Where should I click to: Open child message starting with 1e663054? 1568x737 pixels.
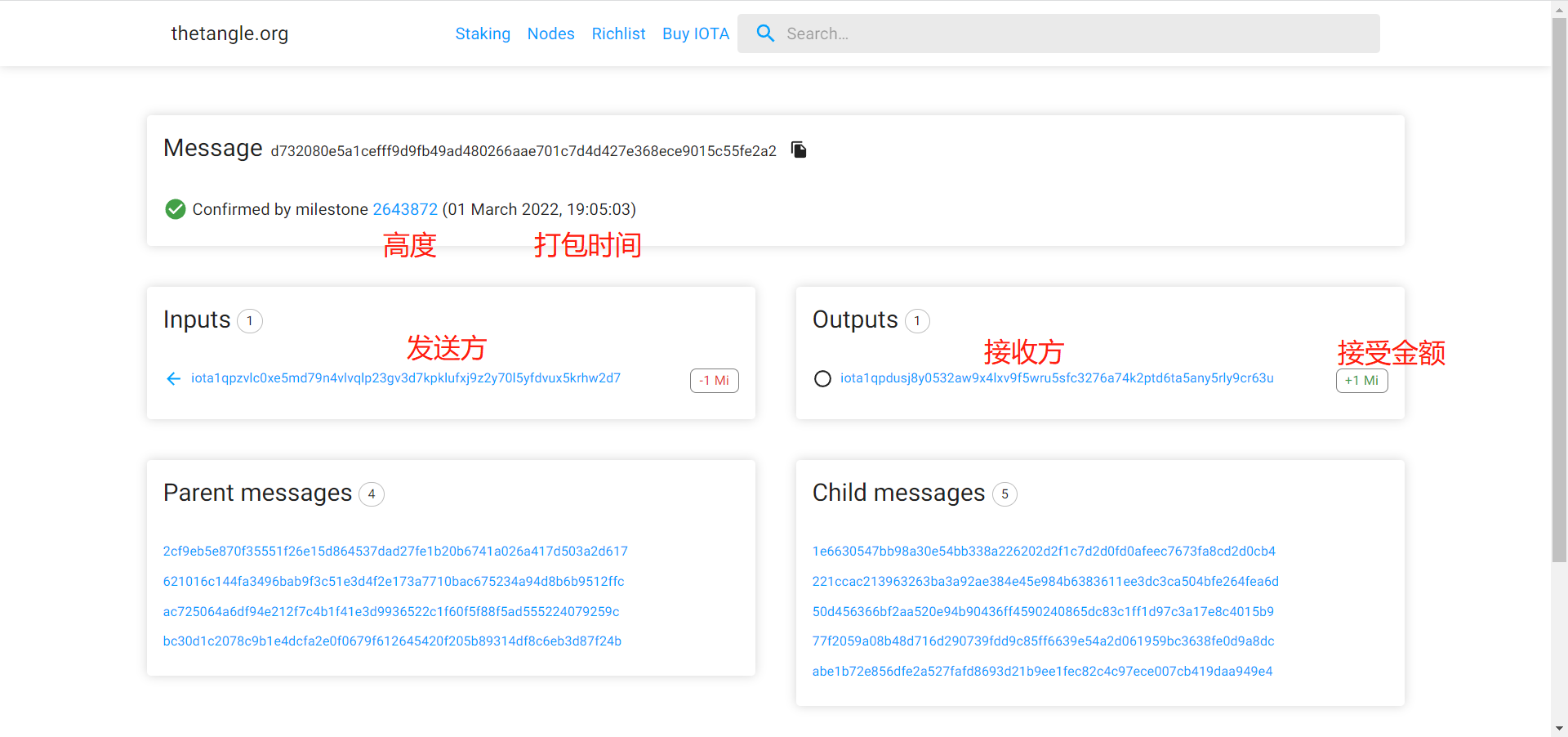[1044, 552]
